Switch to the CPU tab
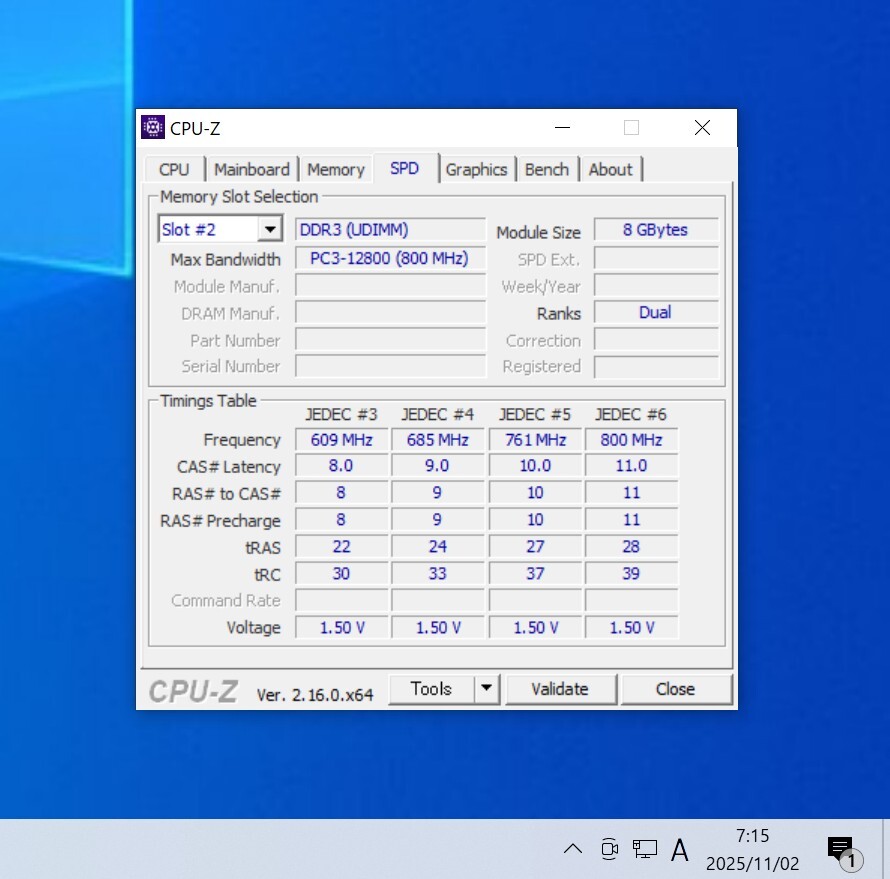Screen dimensions: 890x879 pos(174,169)
